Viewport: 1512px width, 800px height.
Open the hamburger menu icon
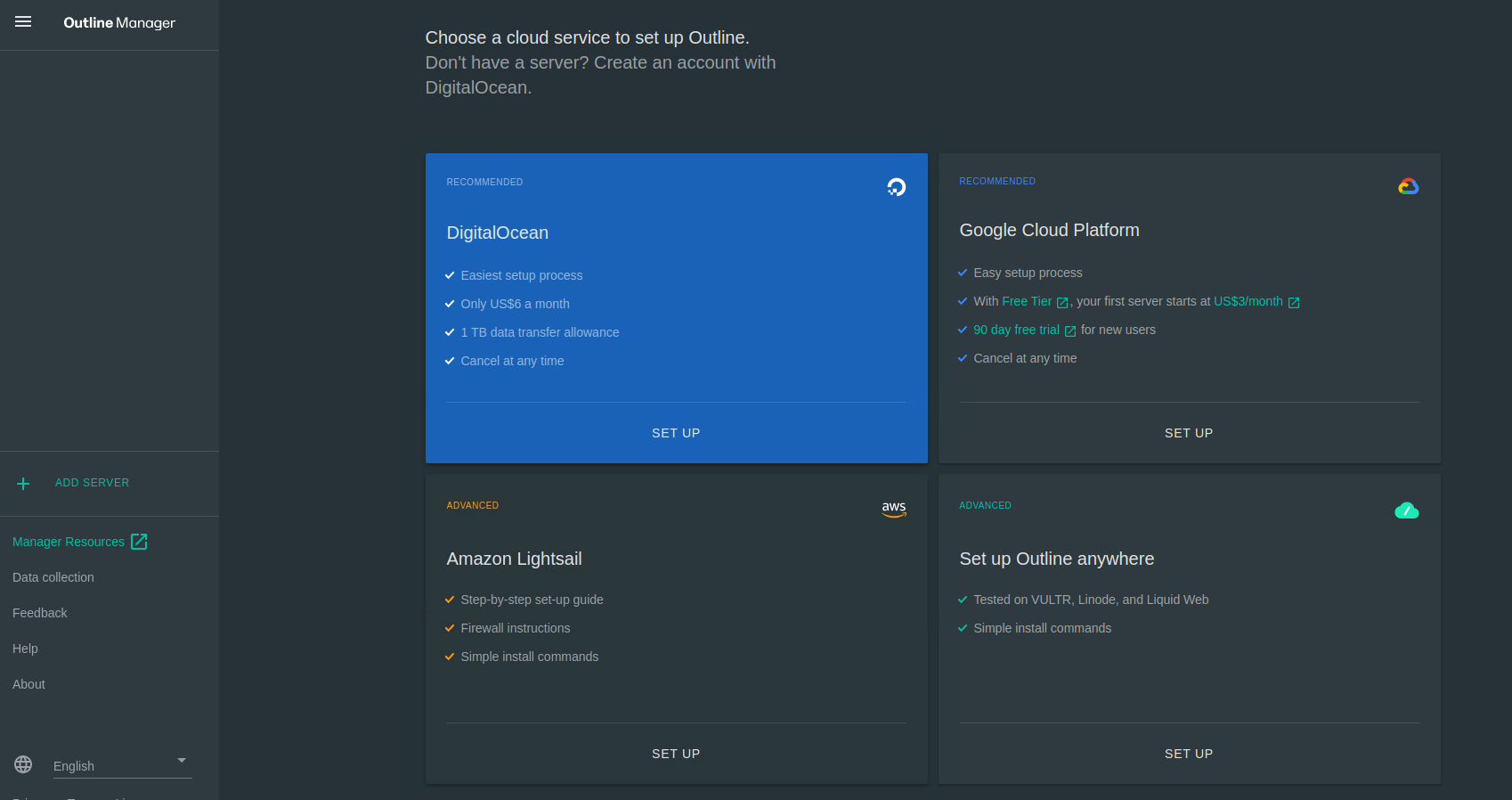pos(23,22)
